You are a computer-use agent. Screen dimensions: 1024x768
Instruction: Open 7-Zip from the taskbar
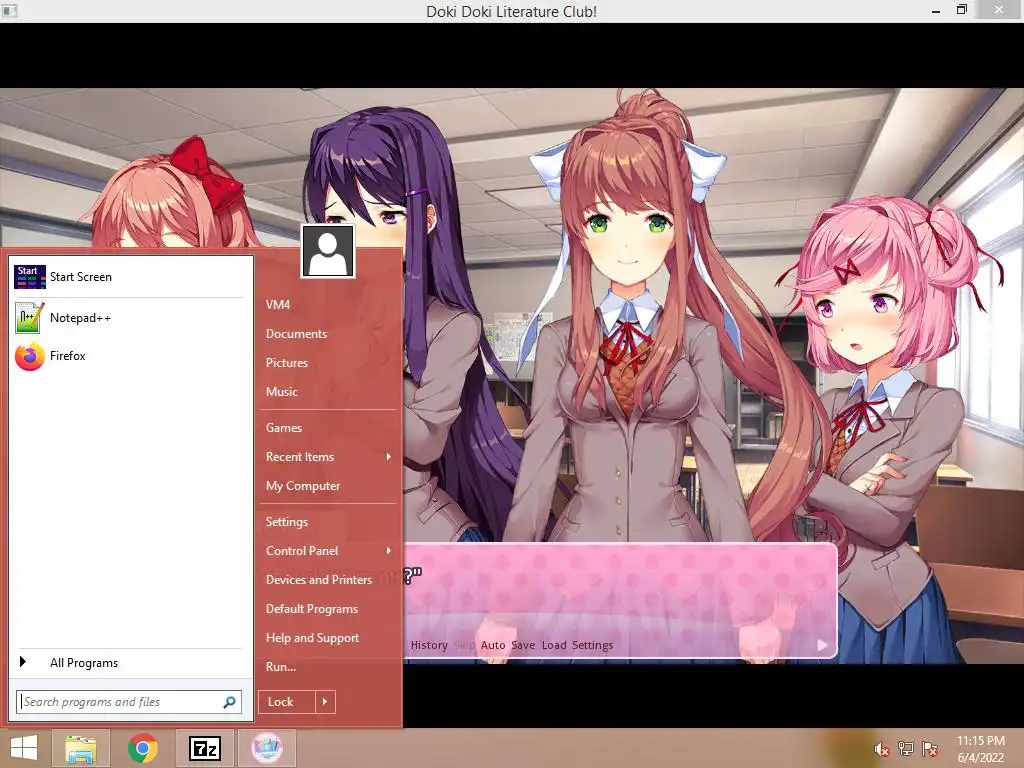pyautogui.click(x=204, y=748)
